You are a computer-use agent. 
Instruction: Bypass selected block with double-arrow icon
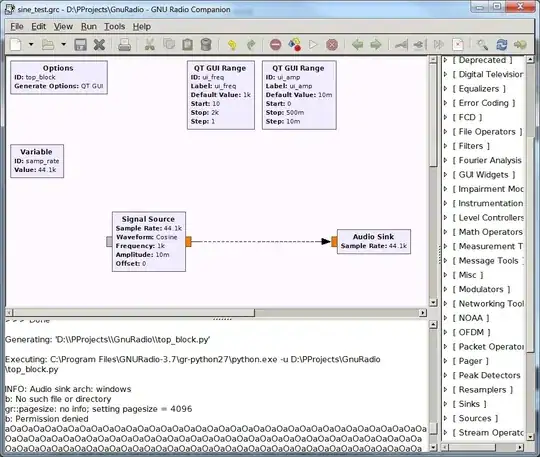(438, 45)
